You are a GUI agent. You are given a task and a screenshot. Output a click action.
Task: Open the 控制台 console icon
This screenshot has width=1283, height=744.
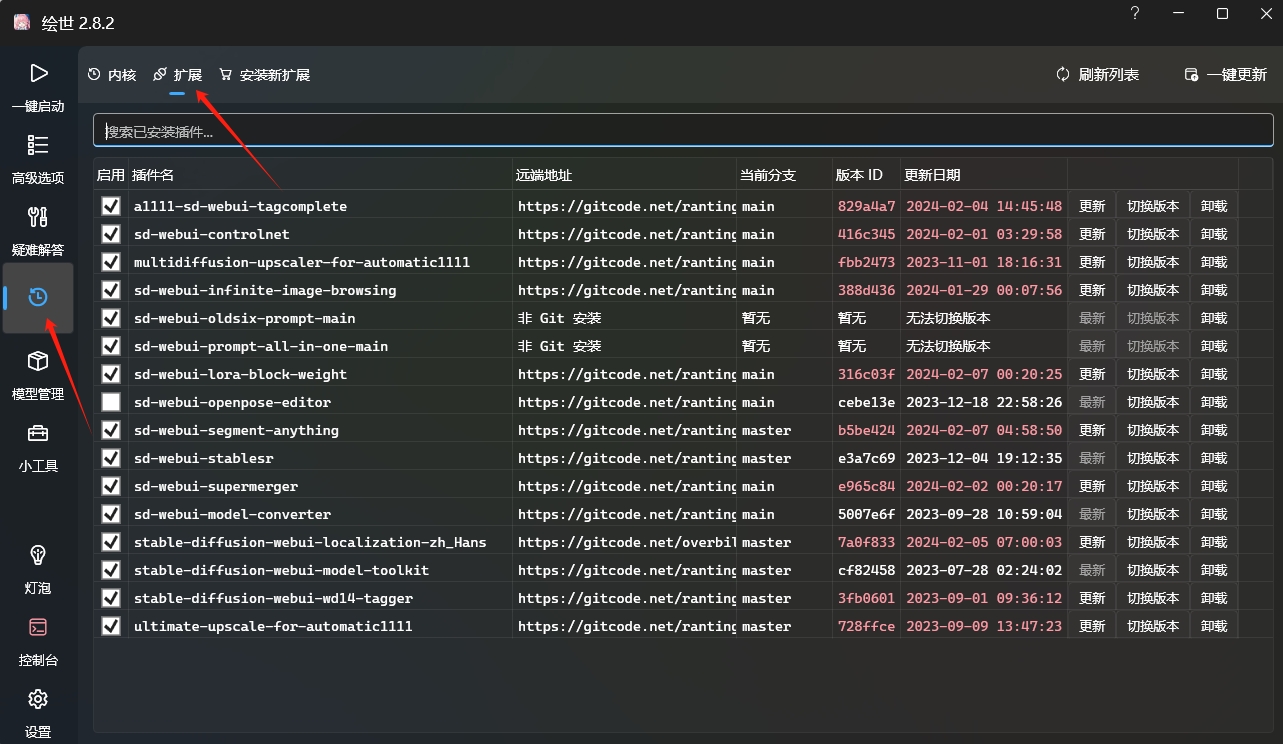38,628
